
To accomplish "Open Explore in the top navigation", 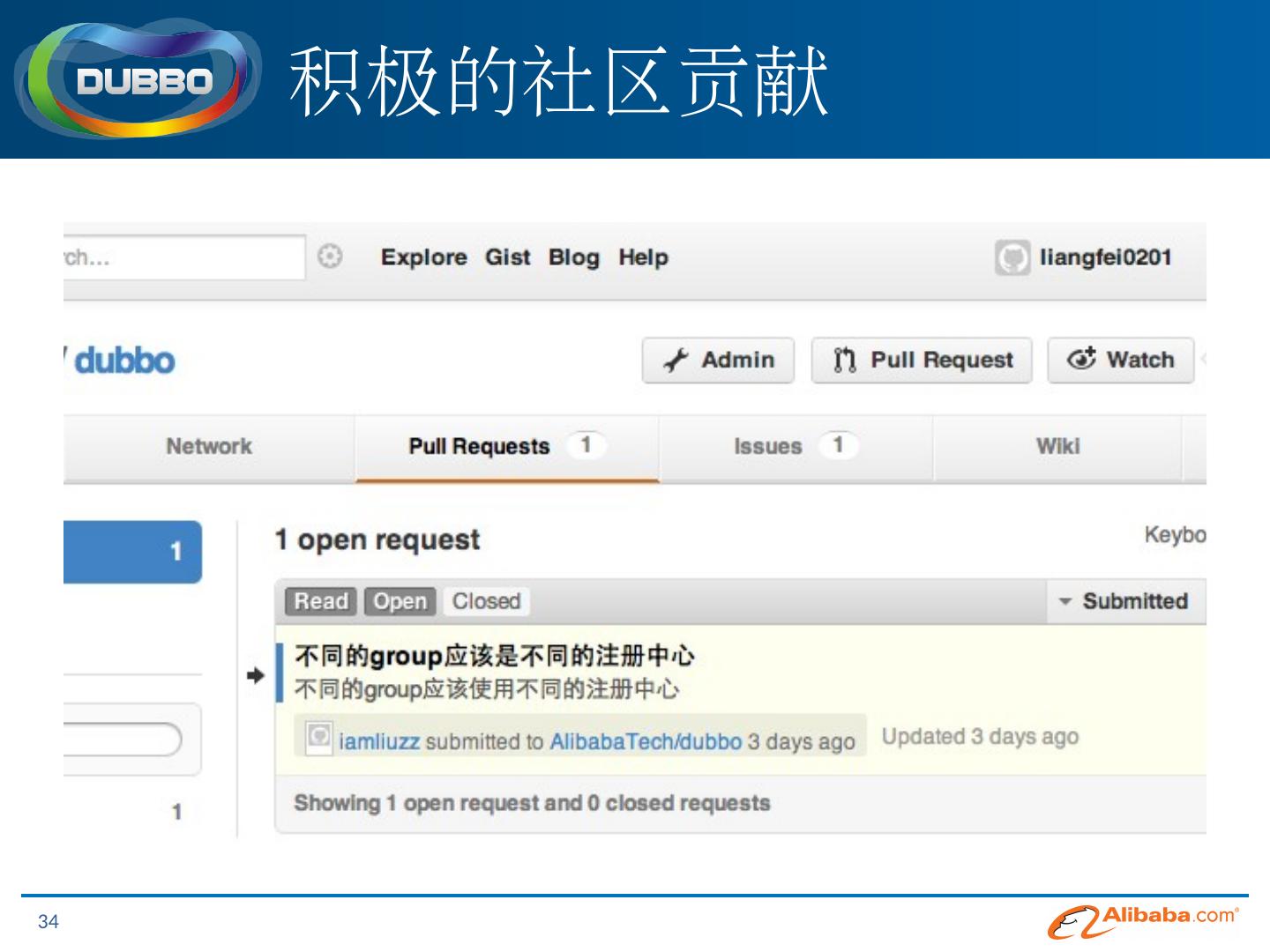I will coord(424,257).
